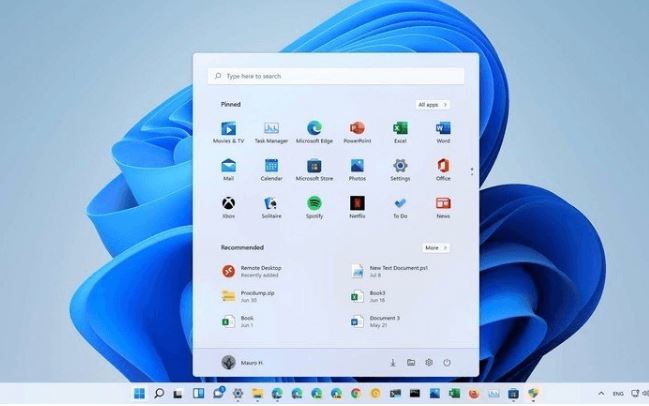Viewport: 649px width, 406px height.
Task: Open the Calendar app
Action: [x=271, y=170]
